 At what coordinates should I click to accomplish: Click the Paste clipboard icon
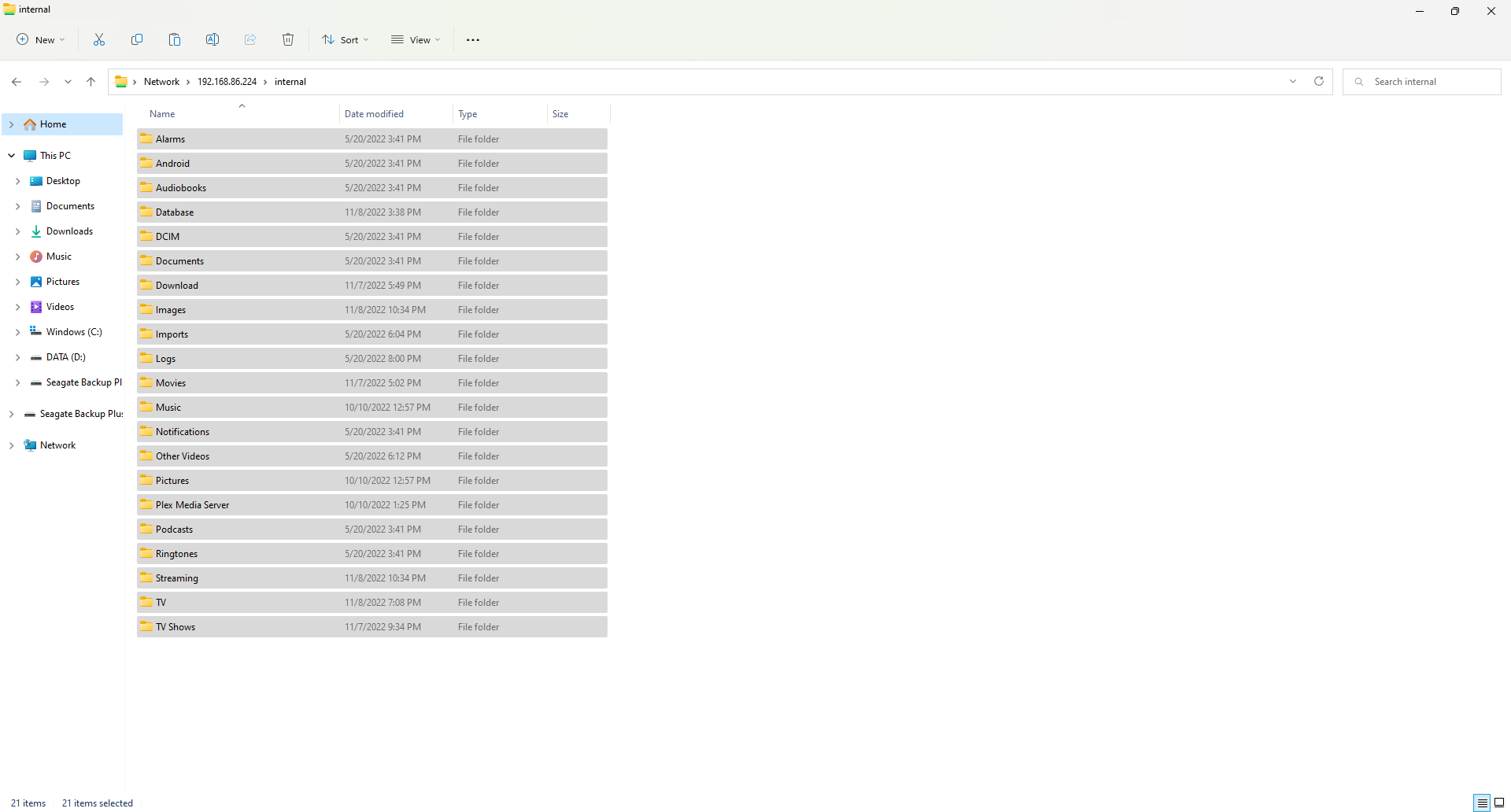coord(175,40)
